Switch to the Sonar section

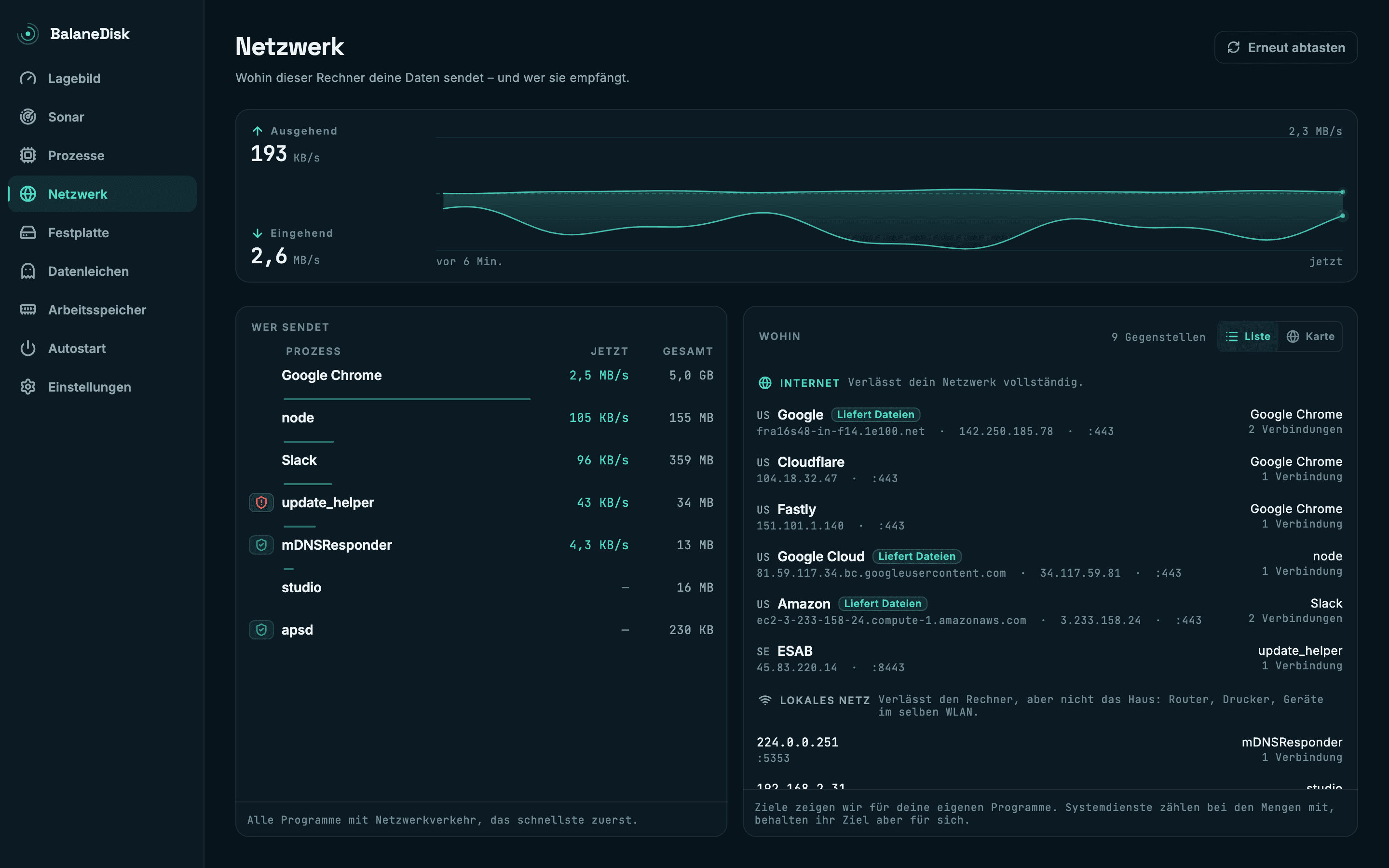[102, 117]
